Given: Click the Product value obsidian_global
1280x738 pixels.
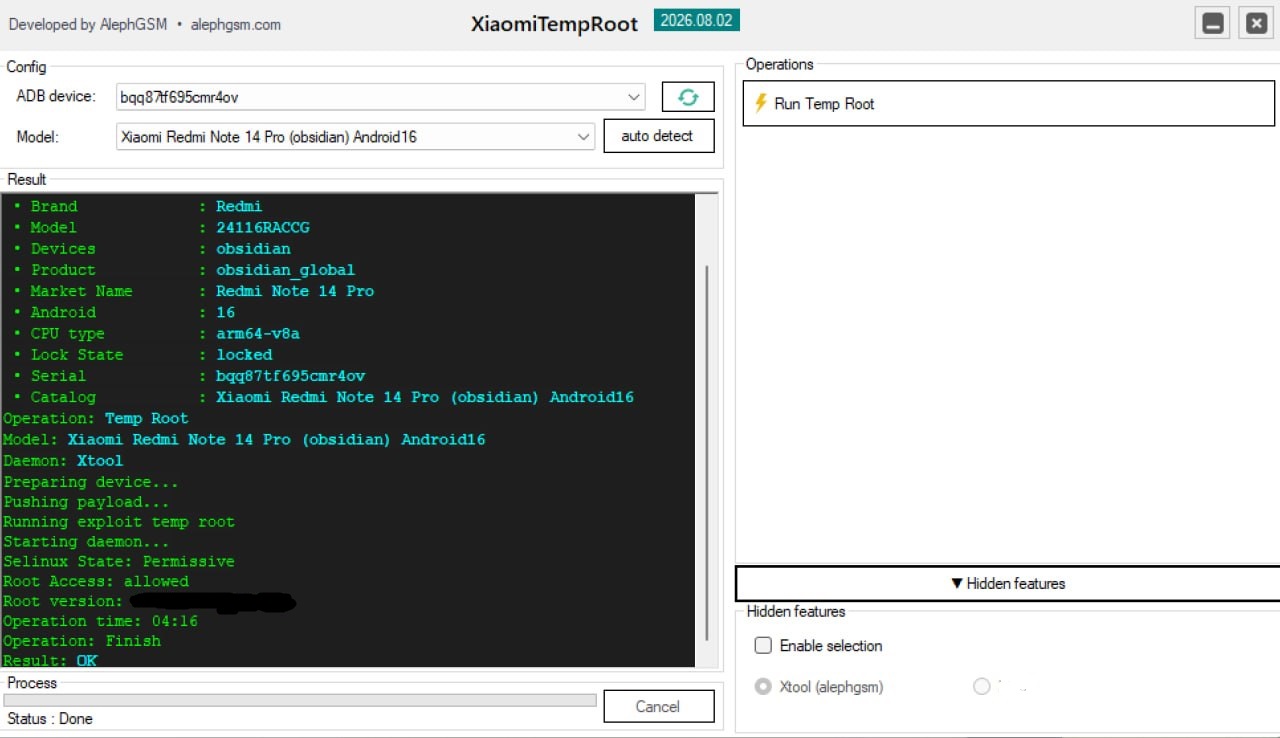Looking at the screenshot, I should click(285, 270).
